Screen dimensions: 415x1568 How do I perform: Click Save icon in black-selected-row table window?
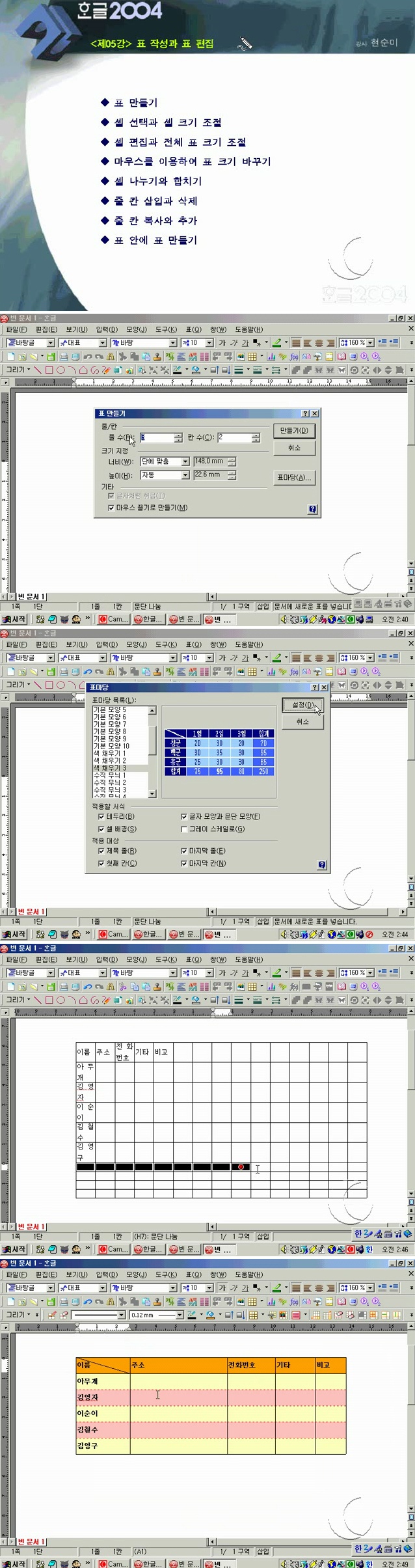click(50, 987)
